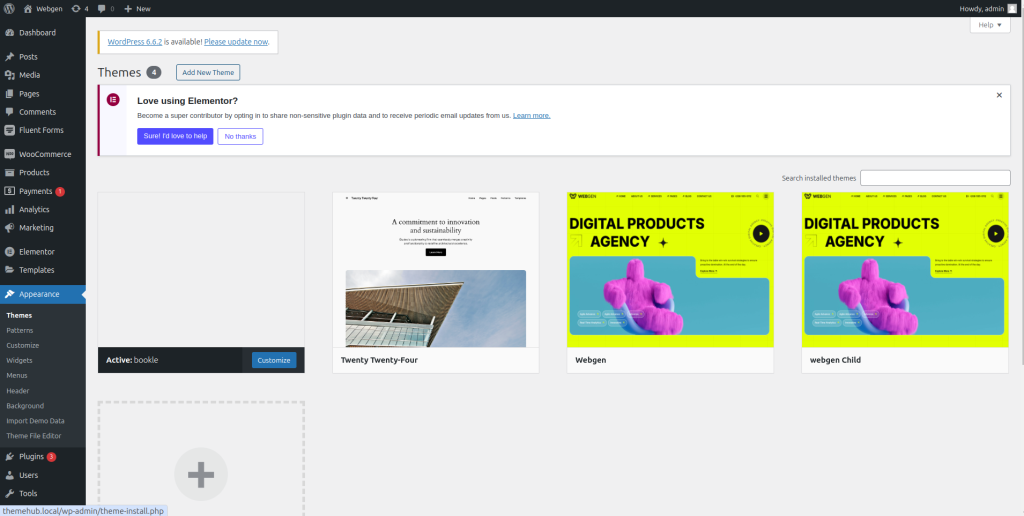Dismiss the Elementor notice with X
This screenshot has width=1024, height=516.
tap(999, 95)
